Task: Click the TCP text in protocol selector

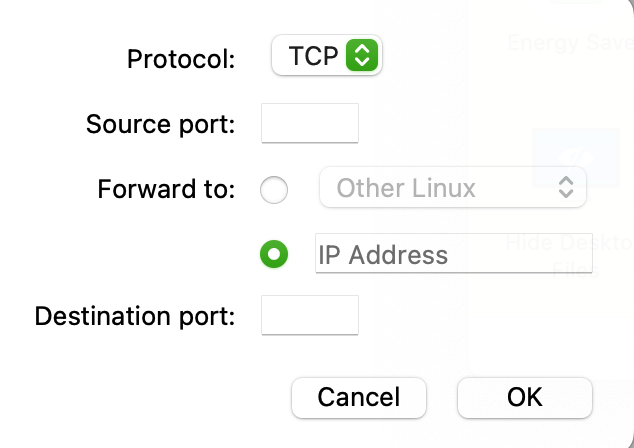Action: (x=313, y=57)
